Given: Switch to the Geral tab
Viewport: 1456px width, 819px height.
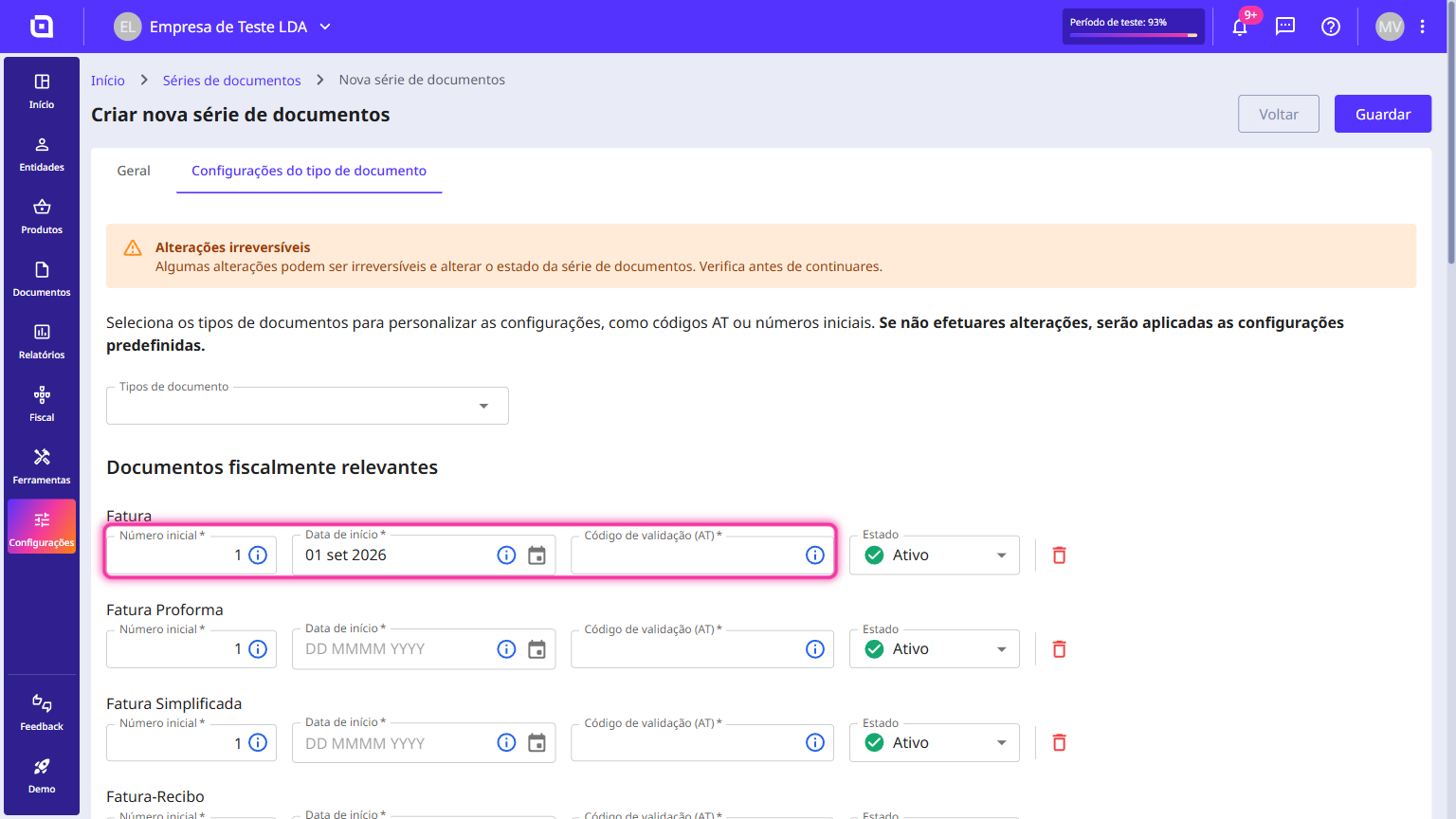Looking at the screenshot, I should (134, 171).
